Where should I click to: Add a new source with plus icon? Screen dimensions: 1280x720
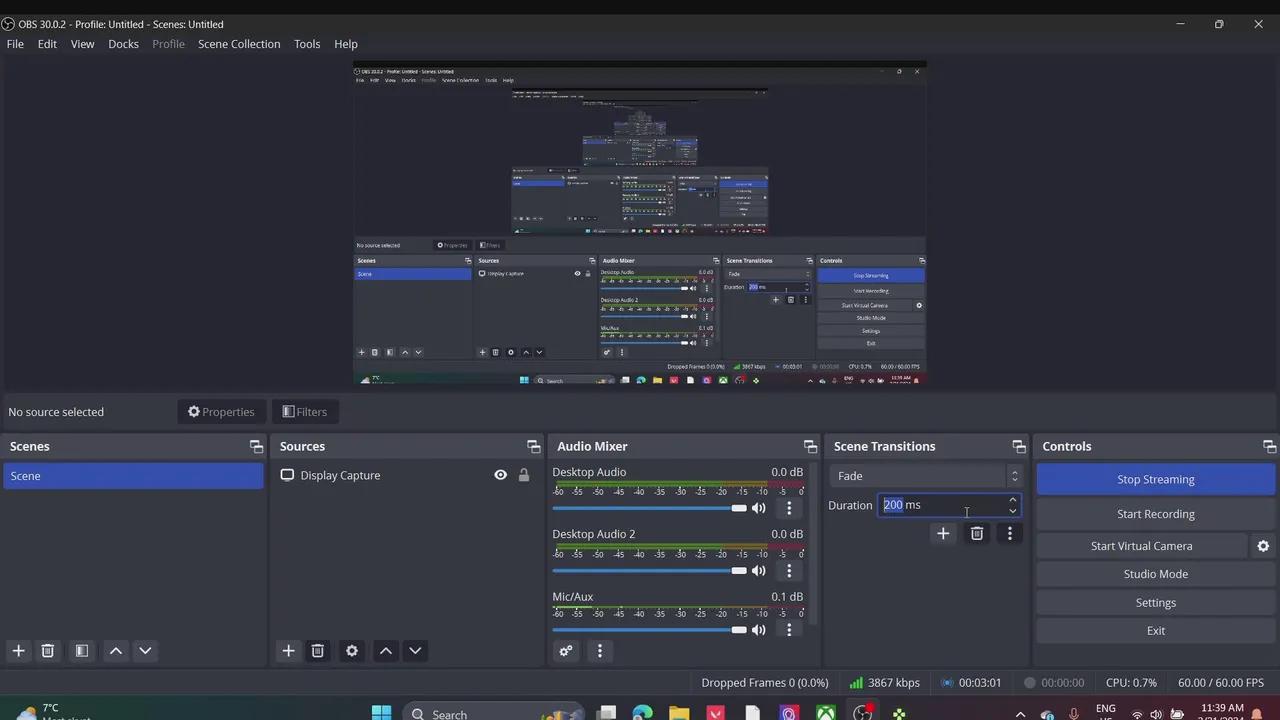click(x=288, y=651)
